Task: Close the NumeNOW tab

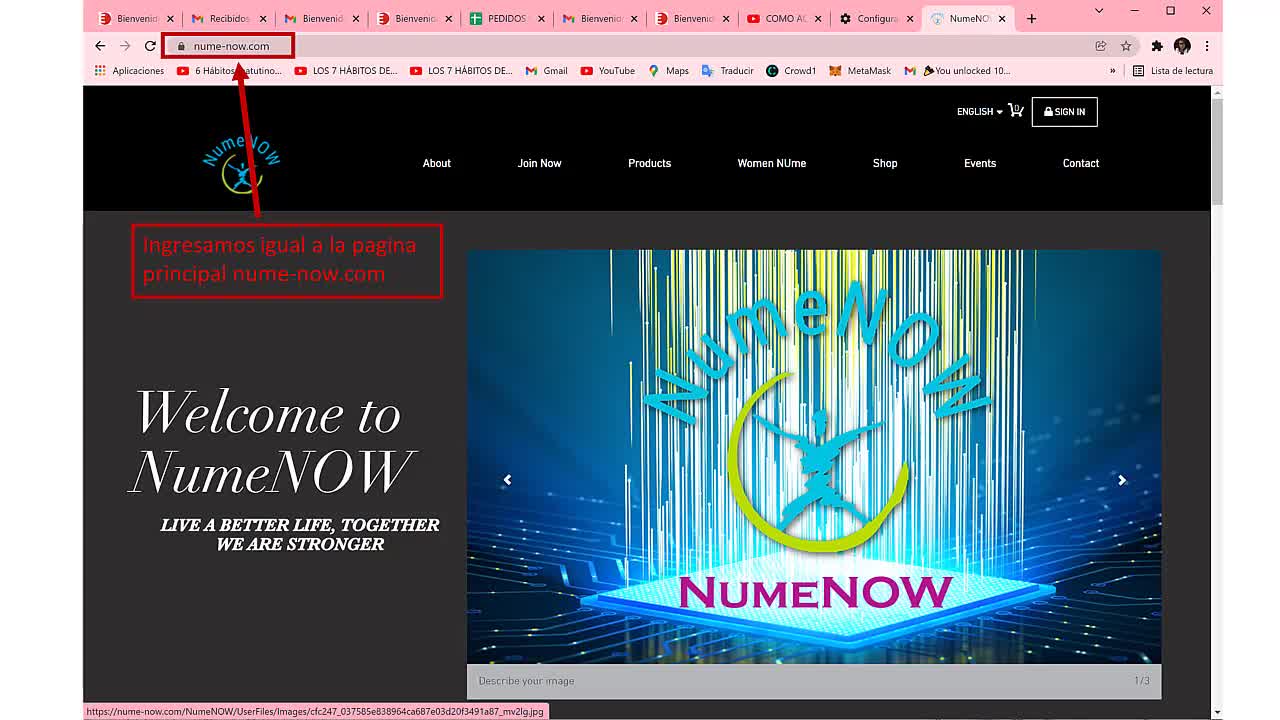Action: 1002,18
